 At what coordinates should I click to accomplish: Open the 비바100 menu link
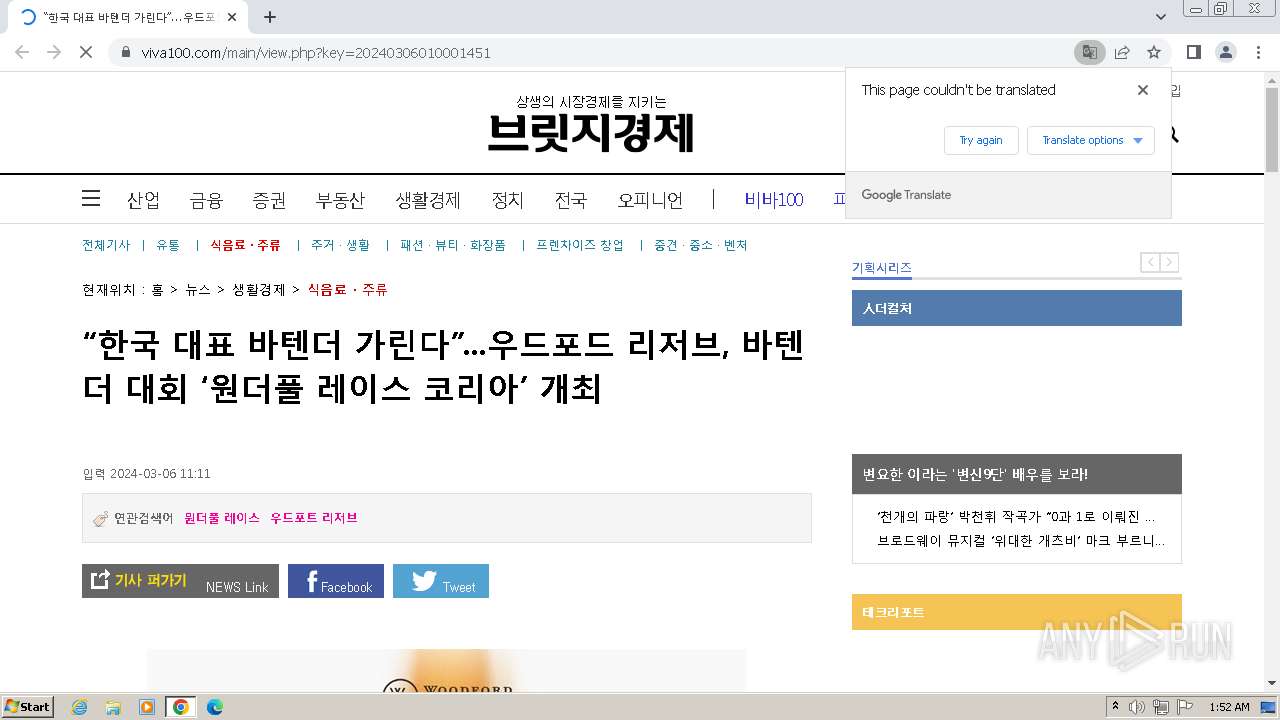(774, 200)
